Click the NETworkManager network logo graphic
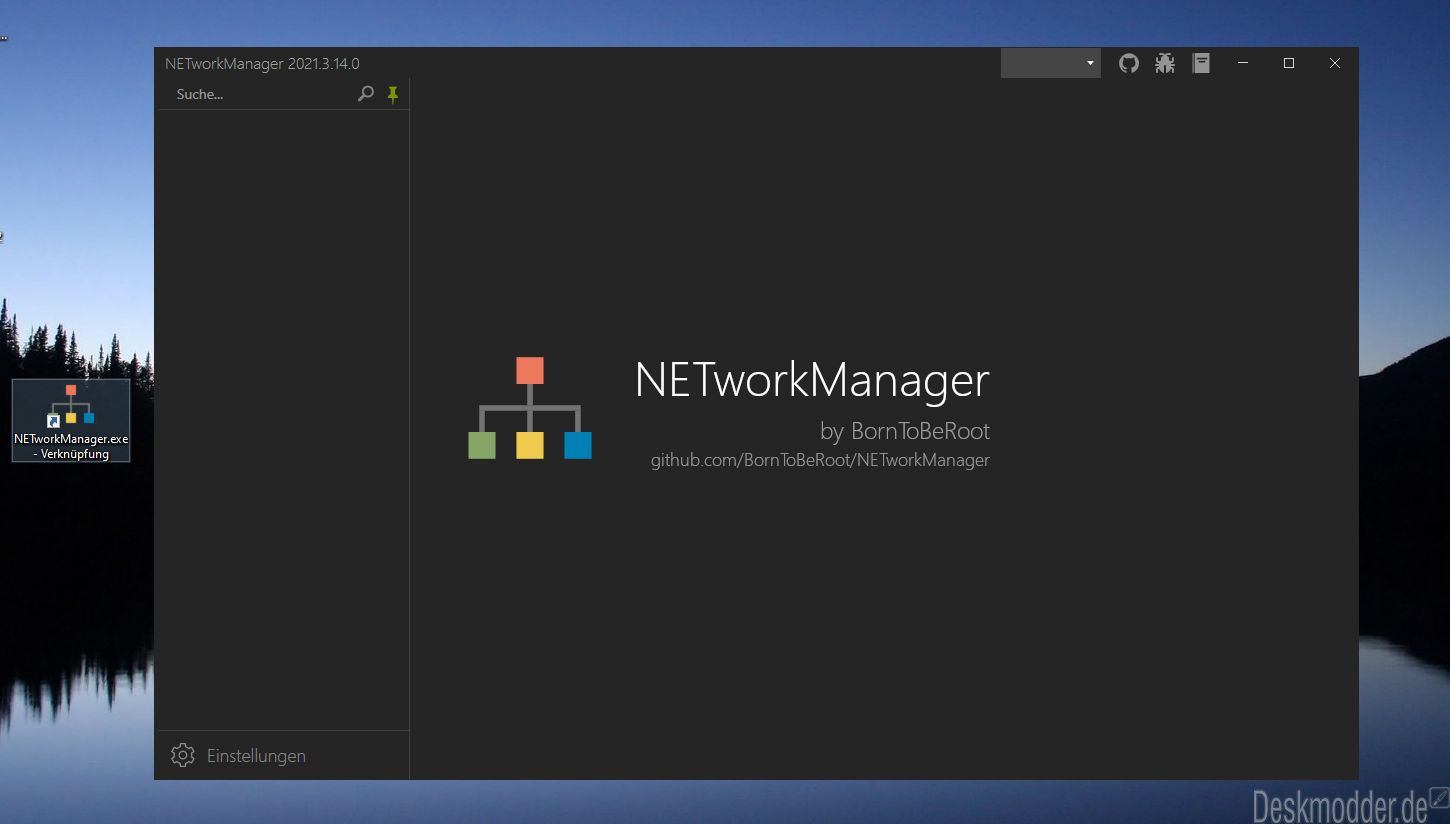Screen dimensions: 1450x824 point(530,408)
